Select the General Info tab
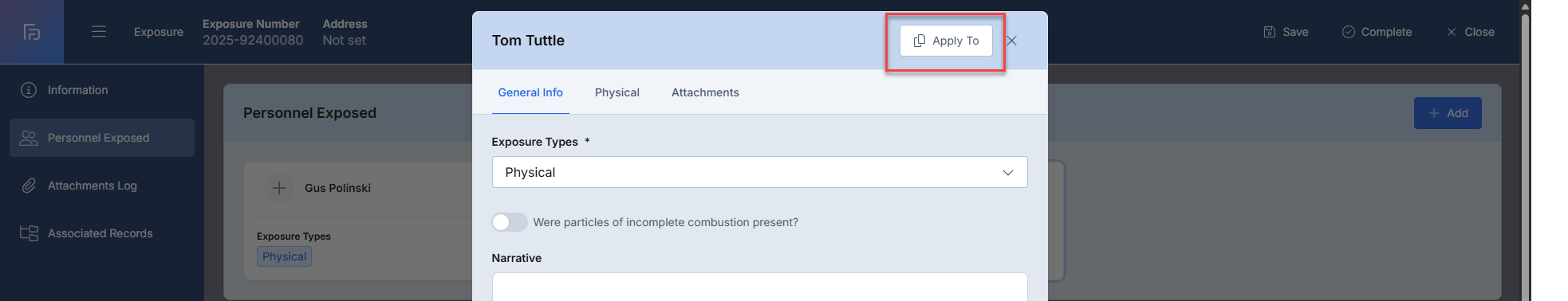The height and width of the screenshot is (301, 1568). click(530, 92)
